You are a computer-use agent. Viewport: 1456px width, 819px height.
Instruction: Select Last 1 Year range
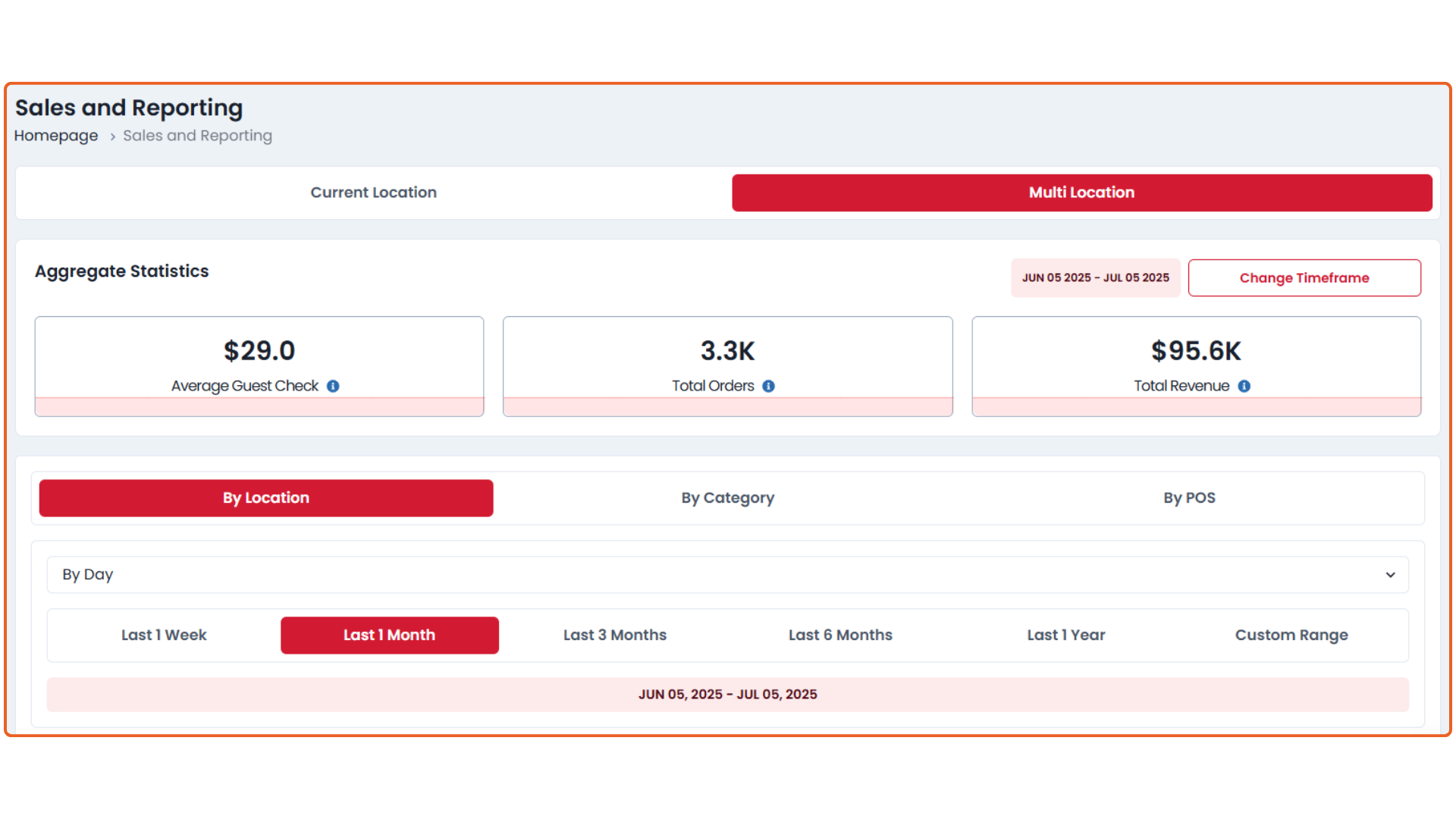click(1065, 635)
